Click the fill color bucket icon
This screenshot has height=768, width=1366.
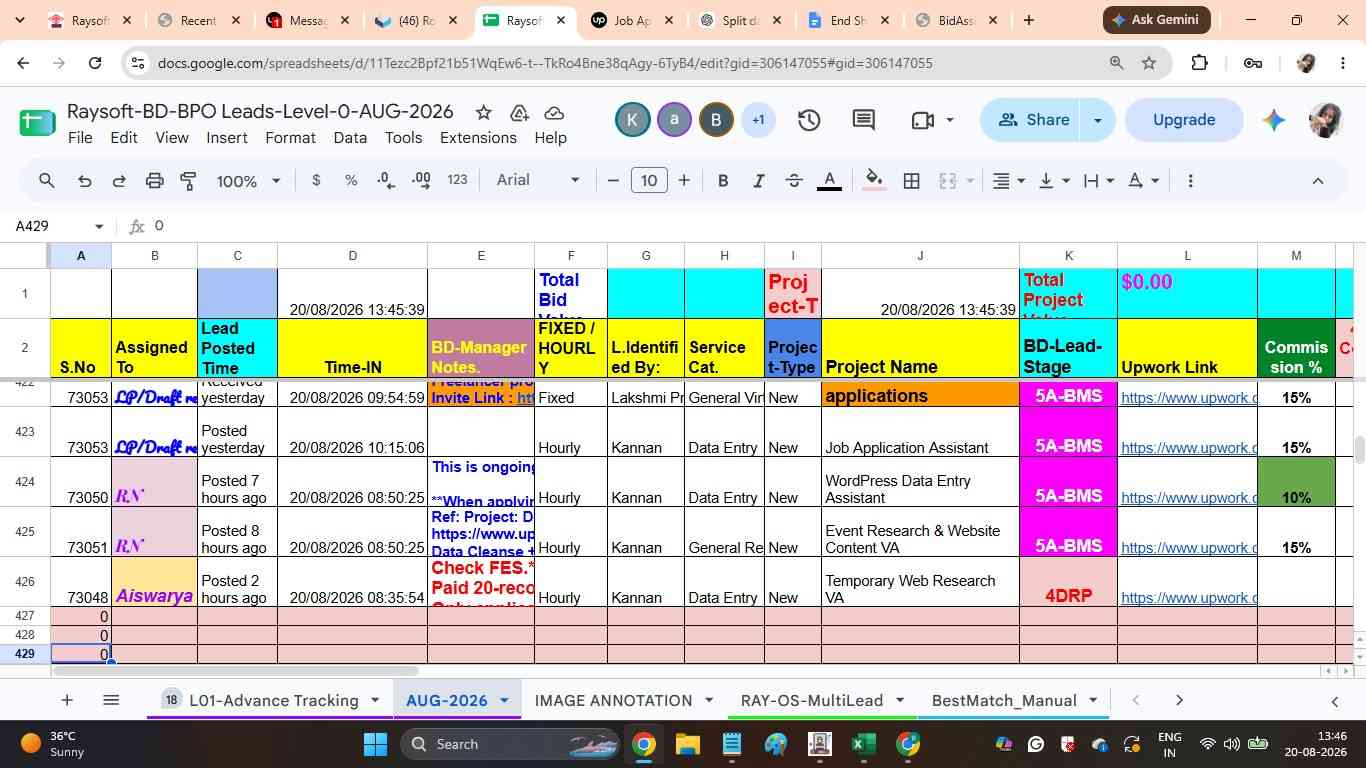(x=874, y=181)
